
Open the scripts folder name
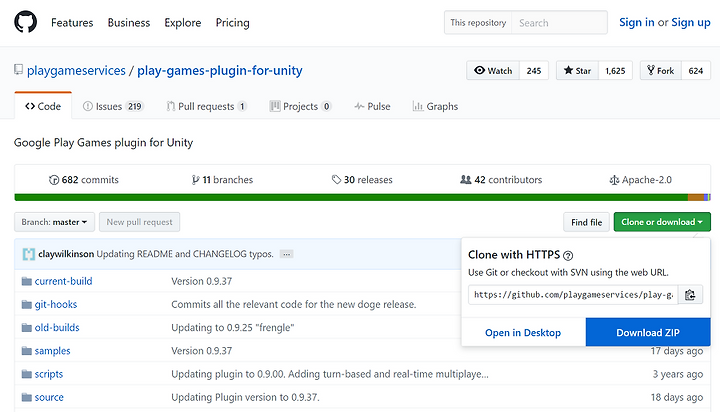point(49,374)
